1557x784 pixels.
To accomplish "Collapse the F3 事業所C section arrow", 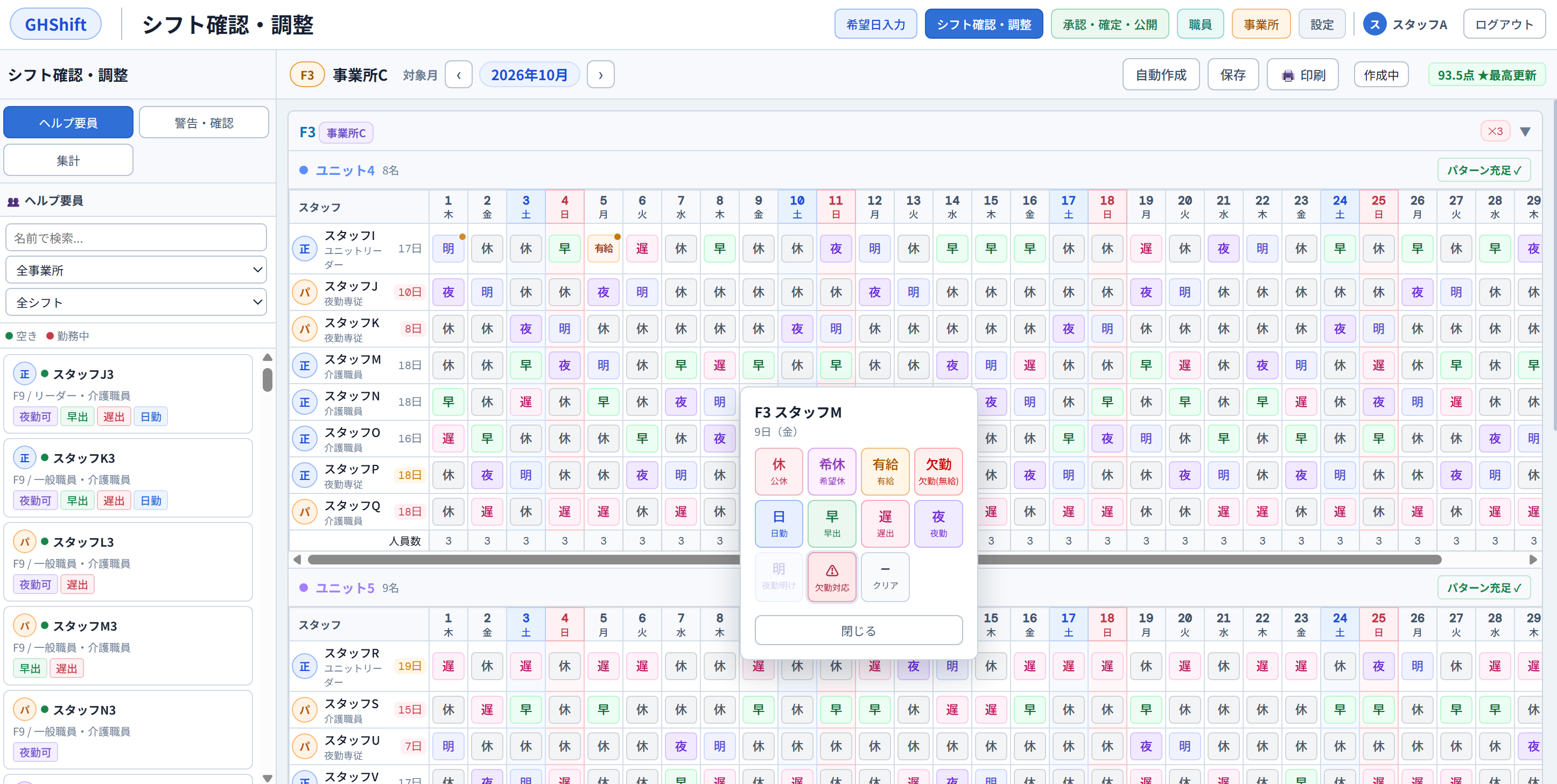I will (x=1525, y=132).
